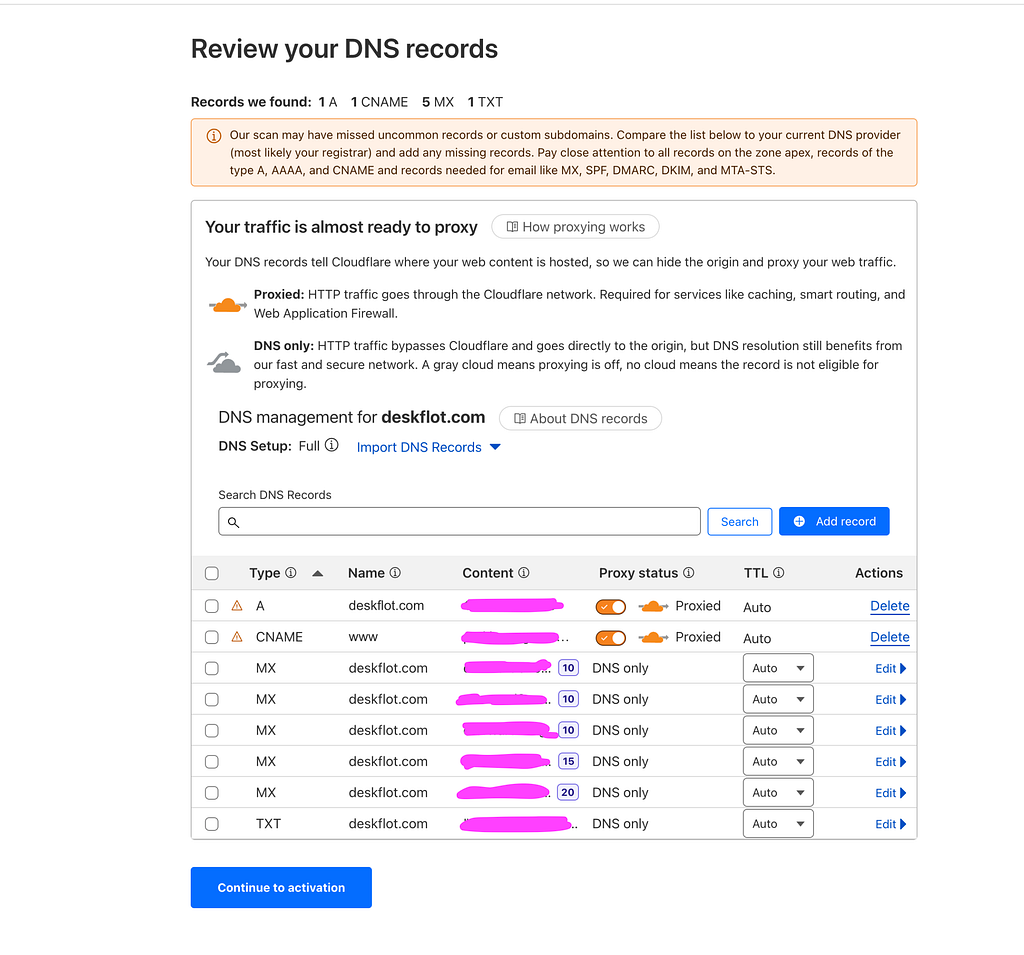
Task: Open the How proxying works link
Action: click(575, 227)
